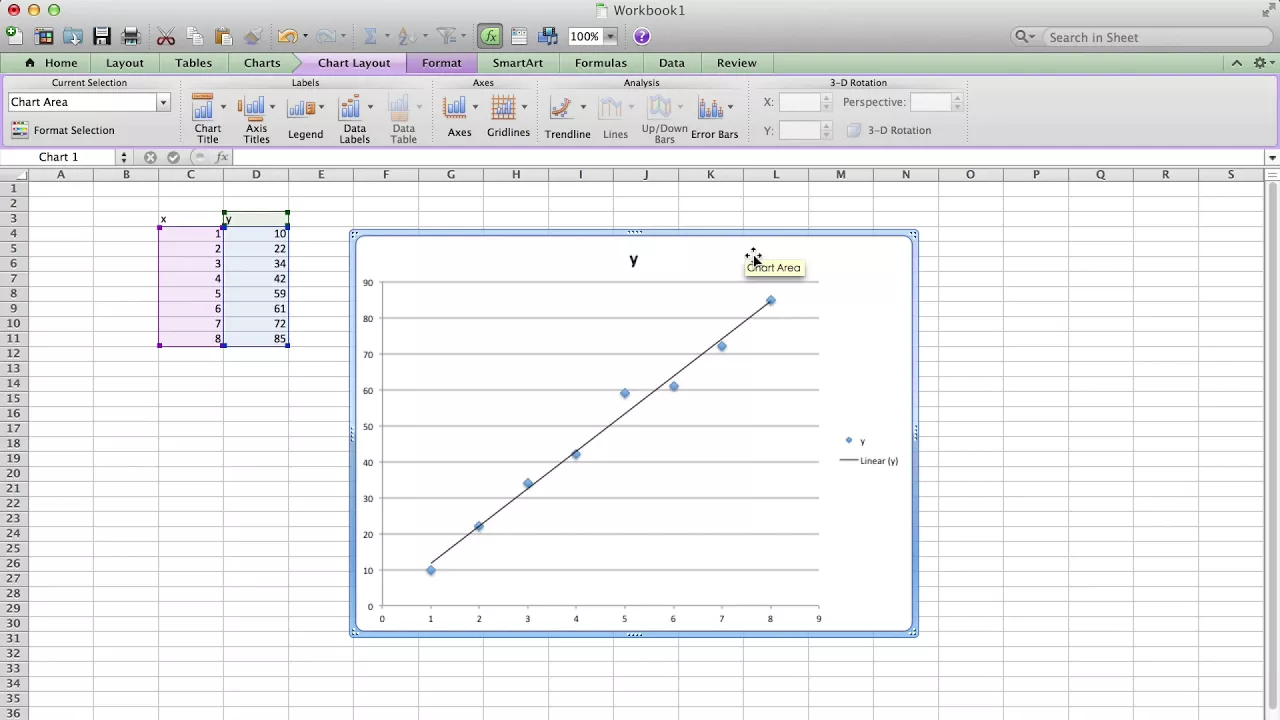1280x720 pixels.
Task: Click the Axis Titles button
Action: click(256, 119)
